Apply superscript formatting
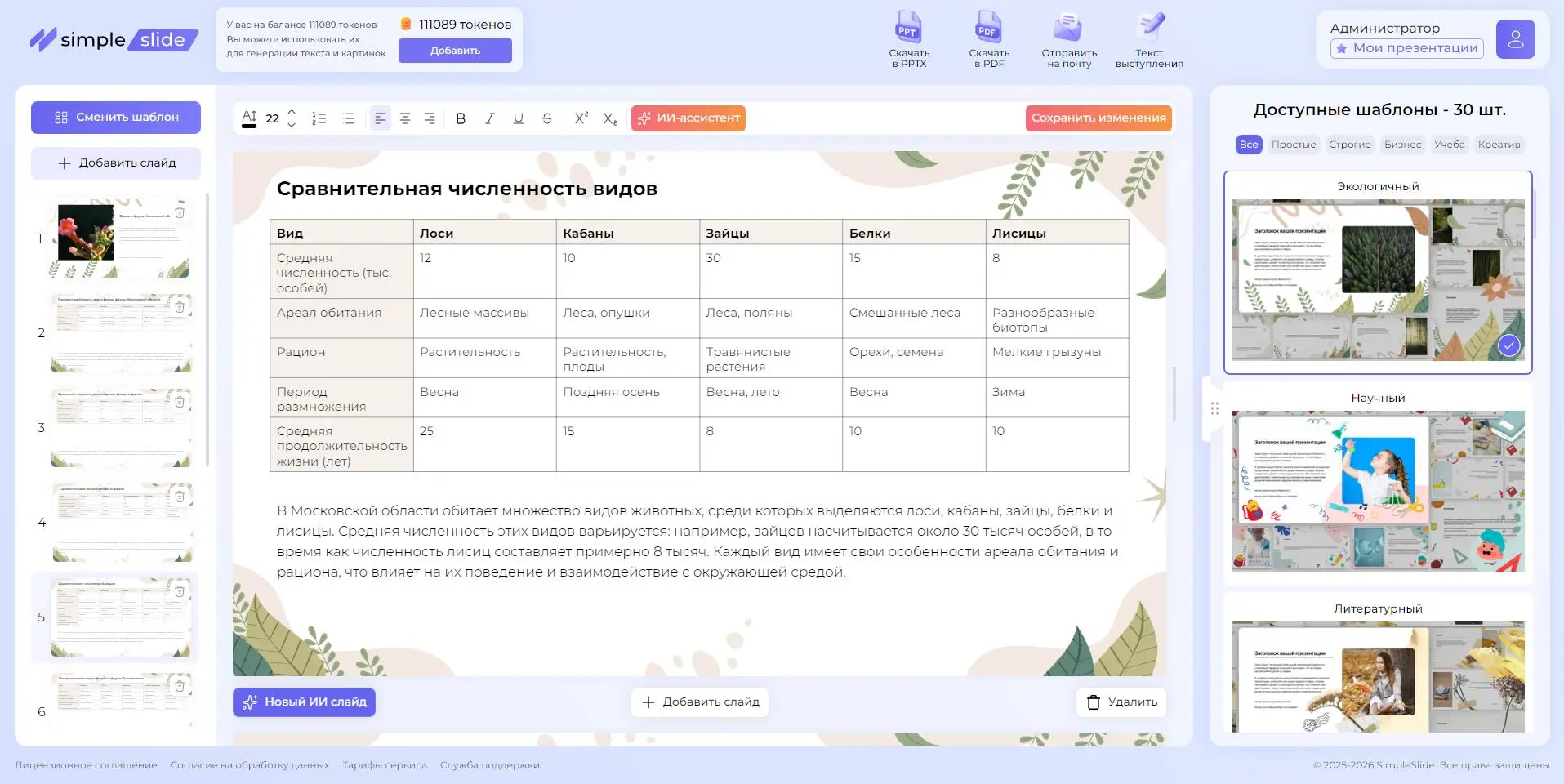This screenshot has height=784, width=1564. click(580, 118)
